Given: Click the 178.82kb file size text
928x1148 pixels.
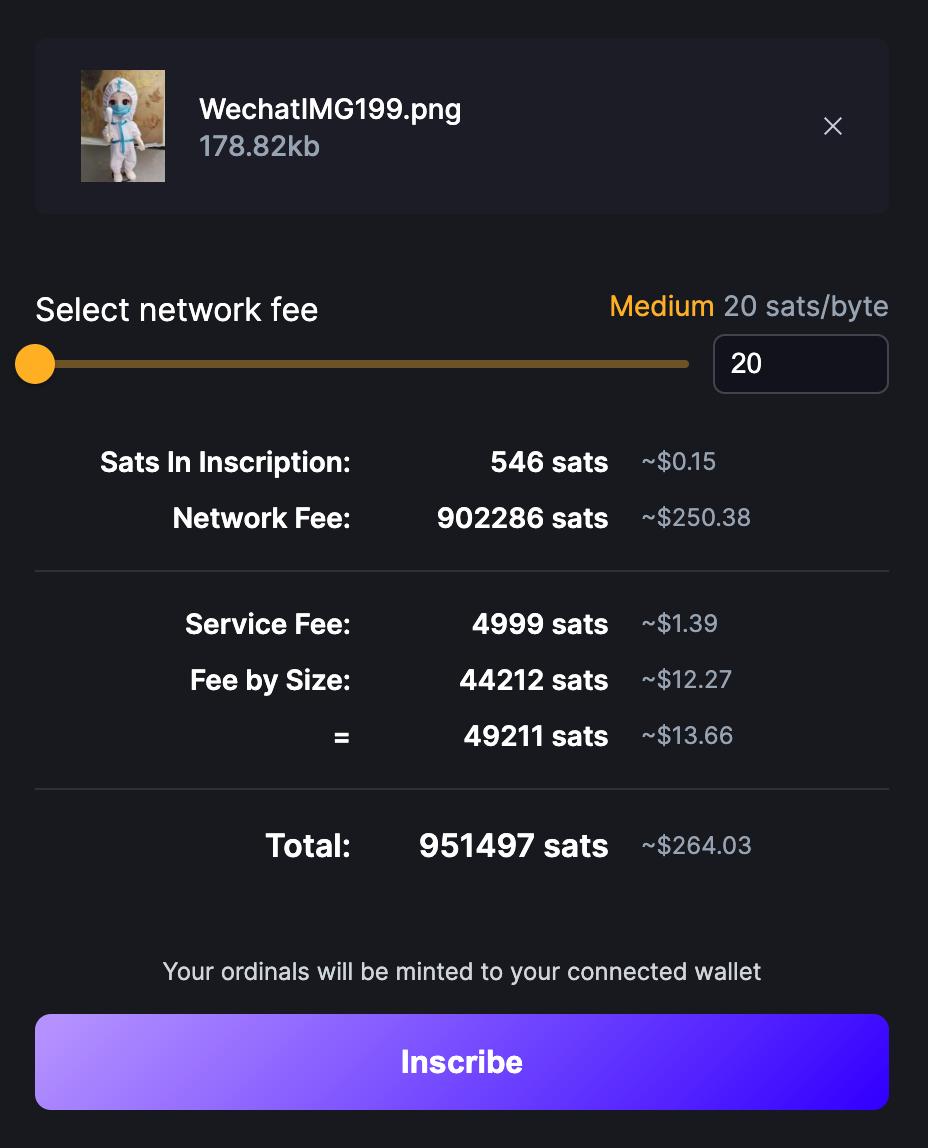Looking at the screenshot, I should coord(259,147).
